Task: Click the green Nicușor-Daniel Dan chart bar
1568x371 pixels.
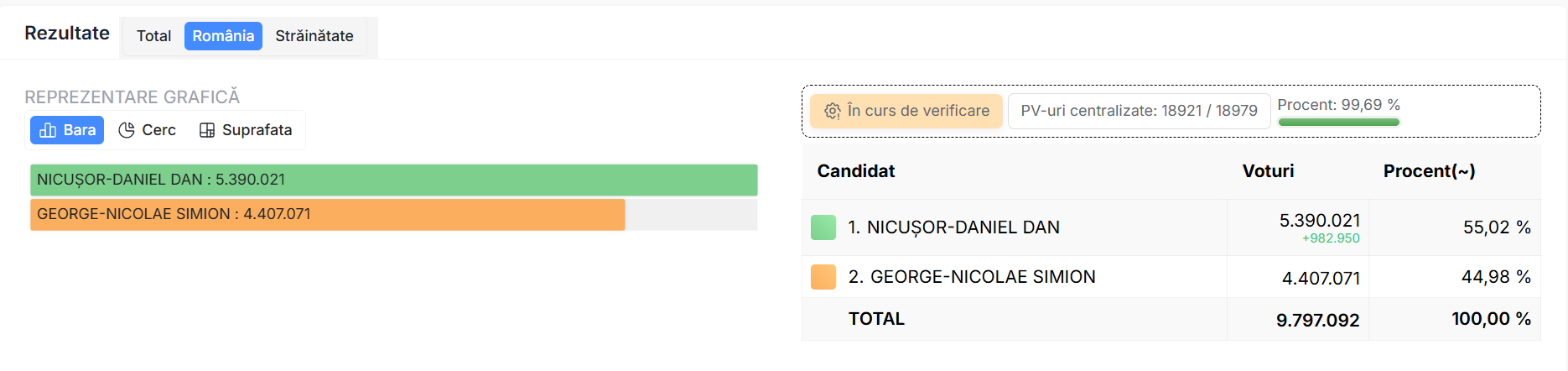Action: (x=393, y=180)
